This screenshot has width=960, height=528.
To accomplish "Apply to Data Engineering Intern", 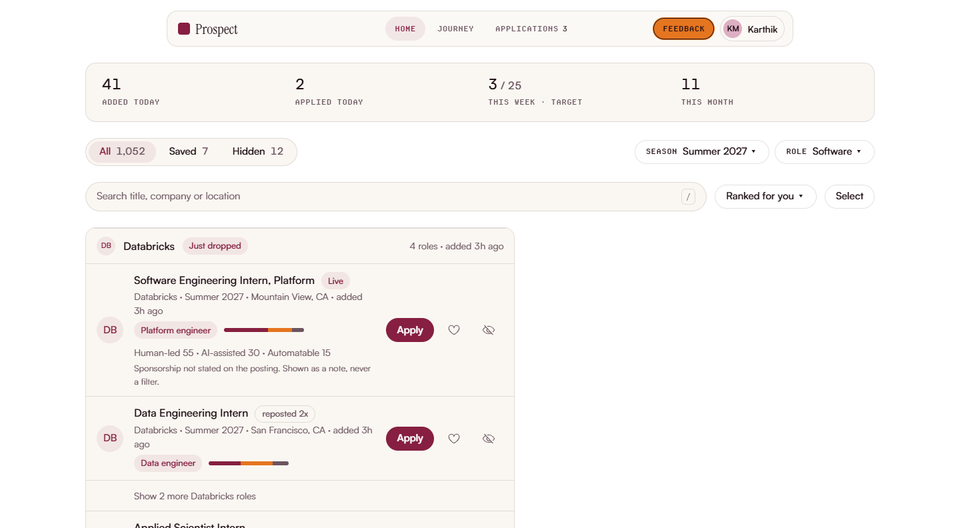I will click(410, 439).
